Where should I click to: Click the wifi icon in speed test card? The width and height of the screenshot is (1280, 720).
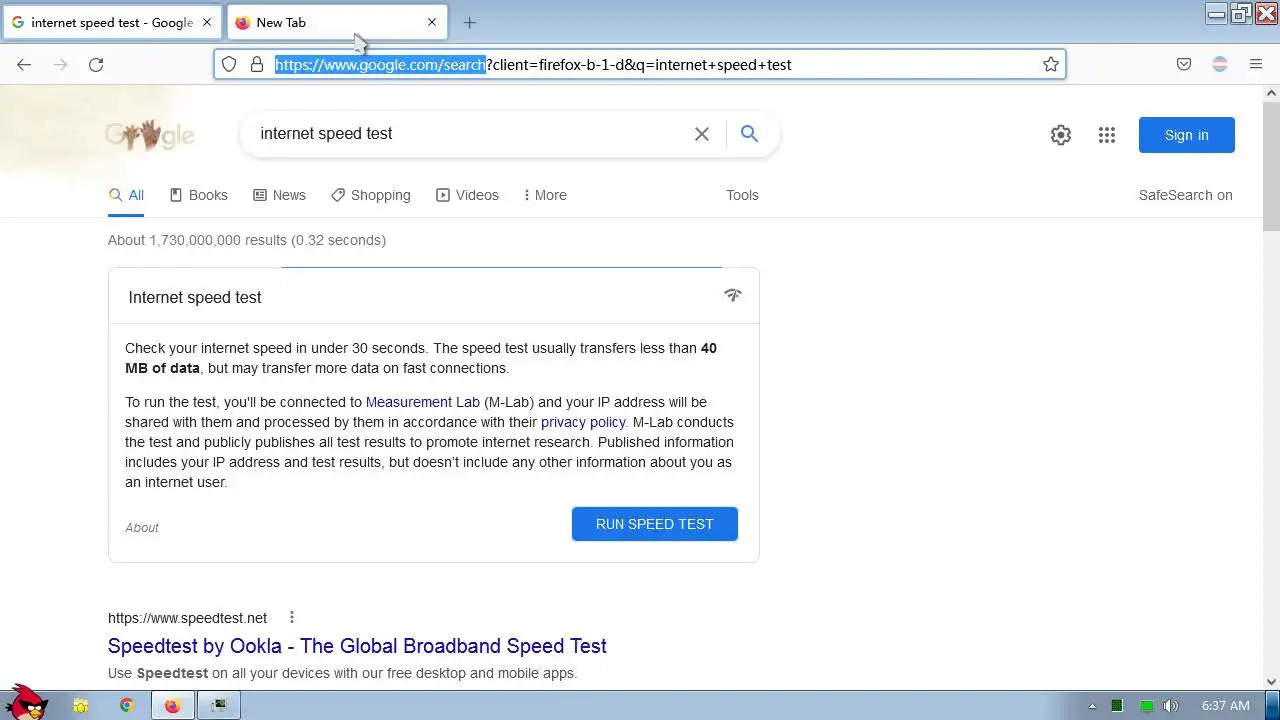(x=733, y=295)
